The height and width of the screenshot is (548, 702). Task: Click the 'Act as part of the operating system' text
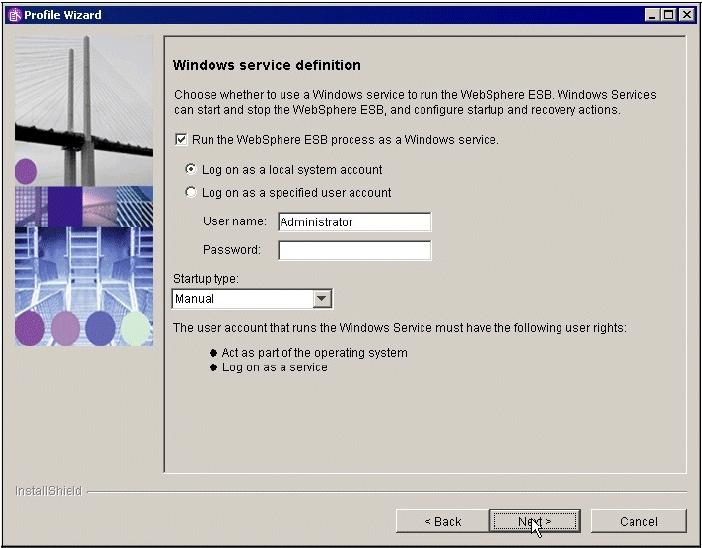pos(314,353)
